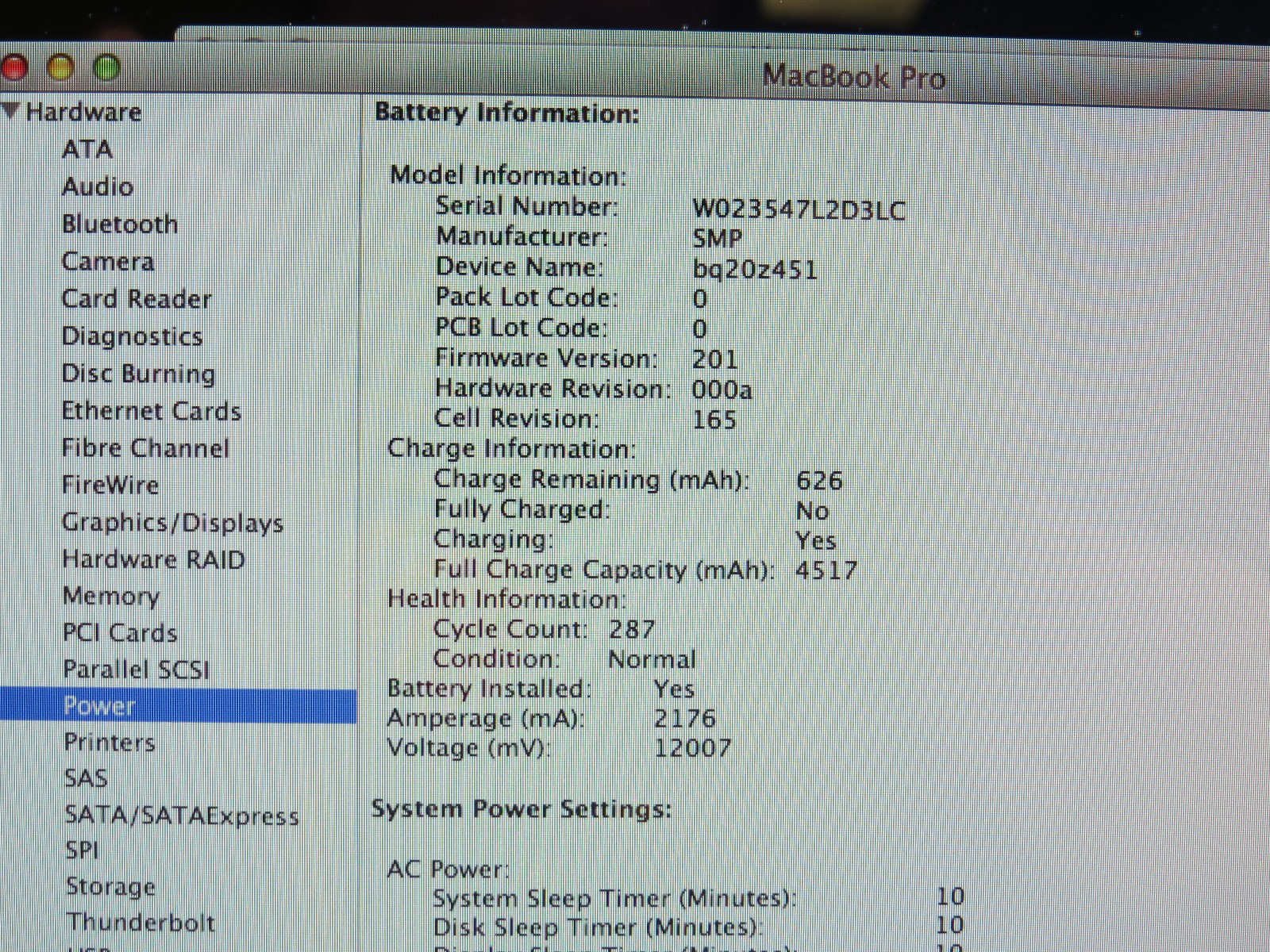This screenshot has height=952, width=1270.
Task: Click the manufacturer value SMP
Action: [718, 238]
